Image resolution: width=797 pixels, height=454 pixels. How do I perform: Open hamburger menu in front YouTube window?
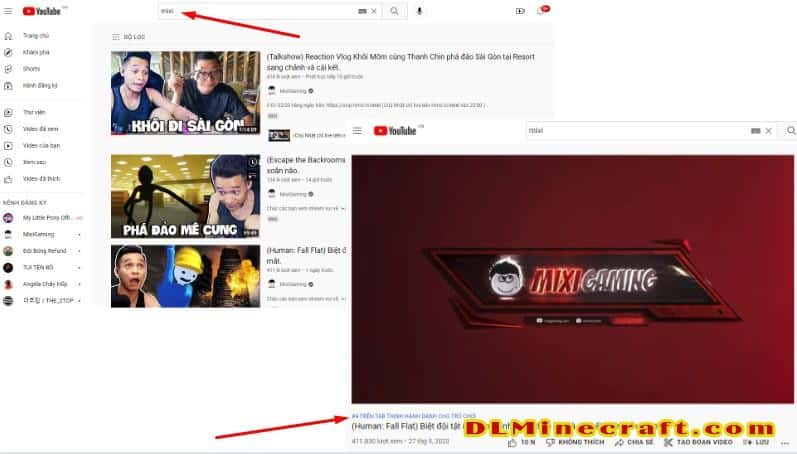click(x=357, y=131)
